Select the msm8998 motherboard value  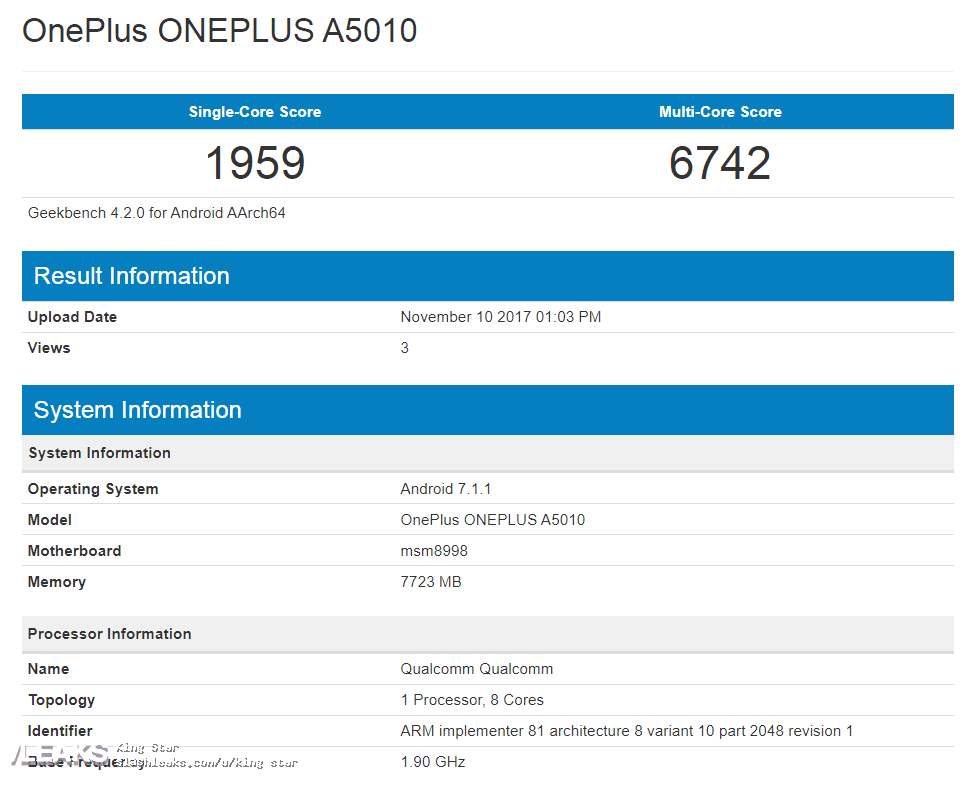coord(434,551)
